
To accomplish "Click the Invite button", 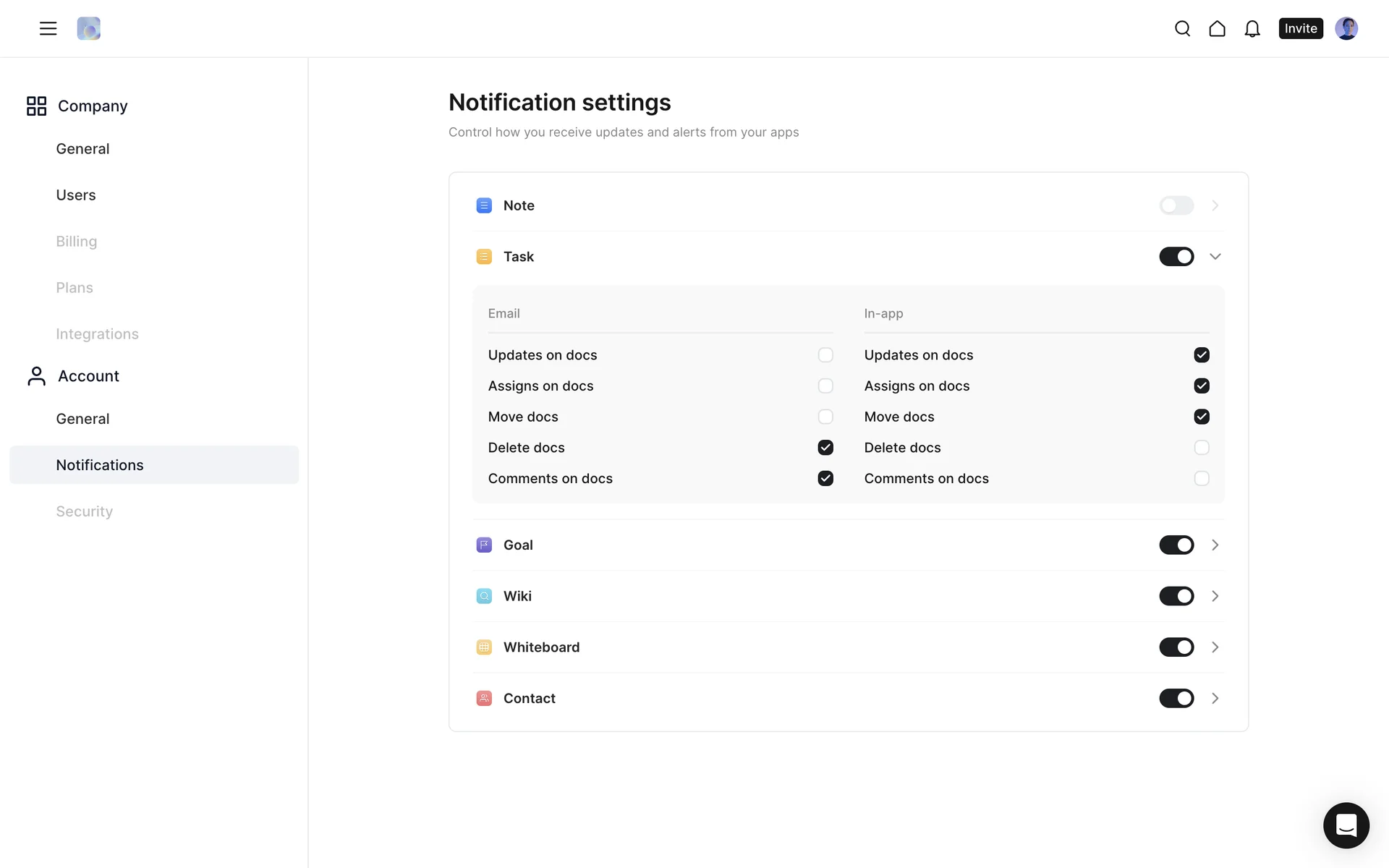I will tap(1300, 28).
